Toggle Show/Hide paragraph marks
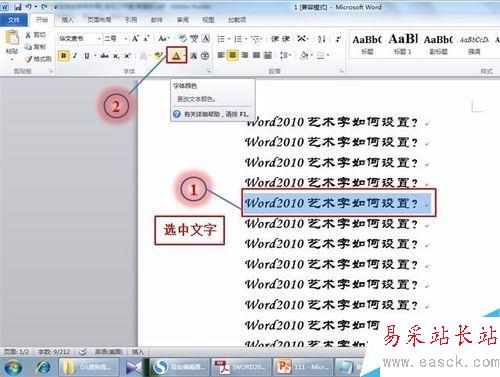The height and width of the screenshot is (377, 500). tap(338, 39)
